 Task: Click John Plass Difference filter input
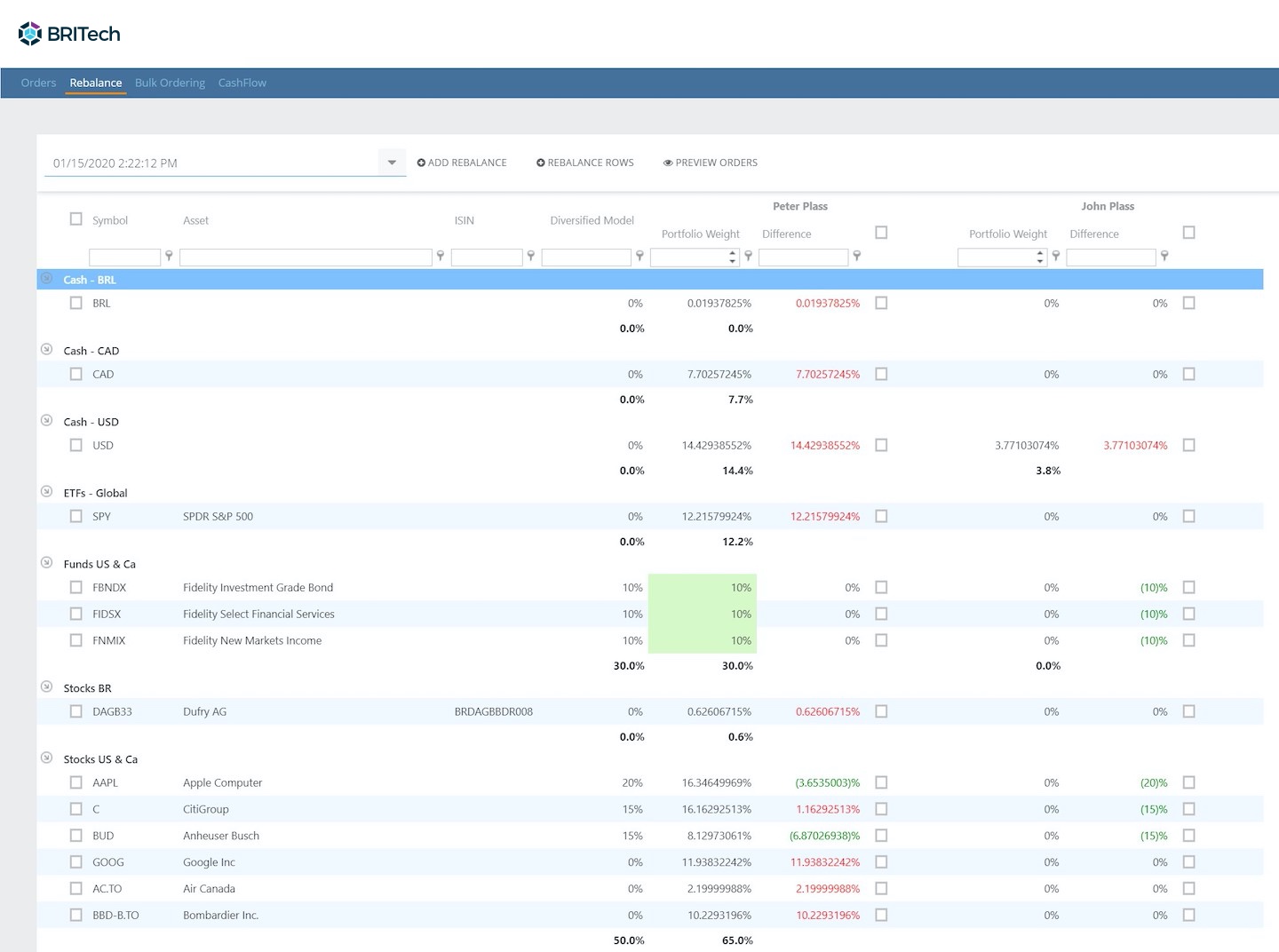(x=1111, y=258)
